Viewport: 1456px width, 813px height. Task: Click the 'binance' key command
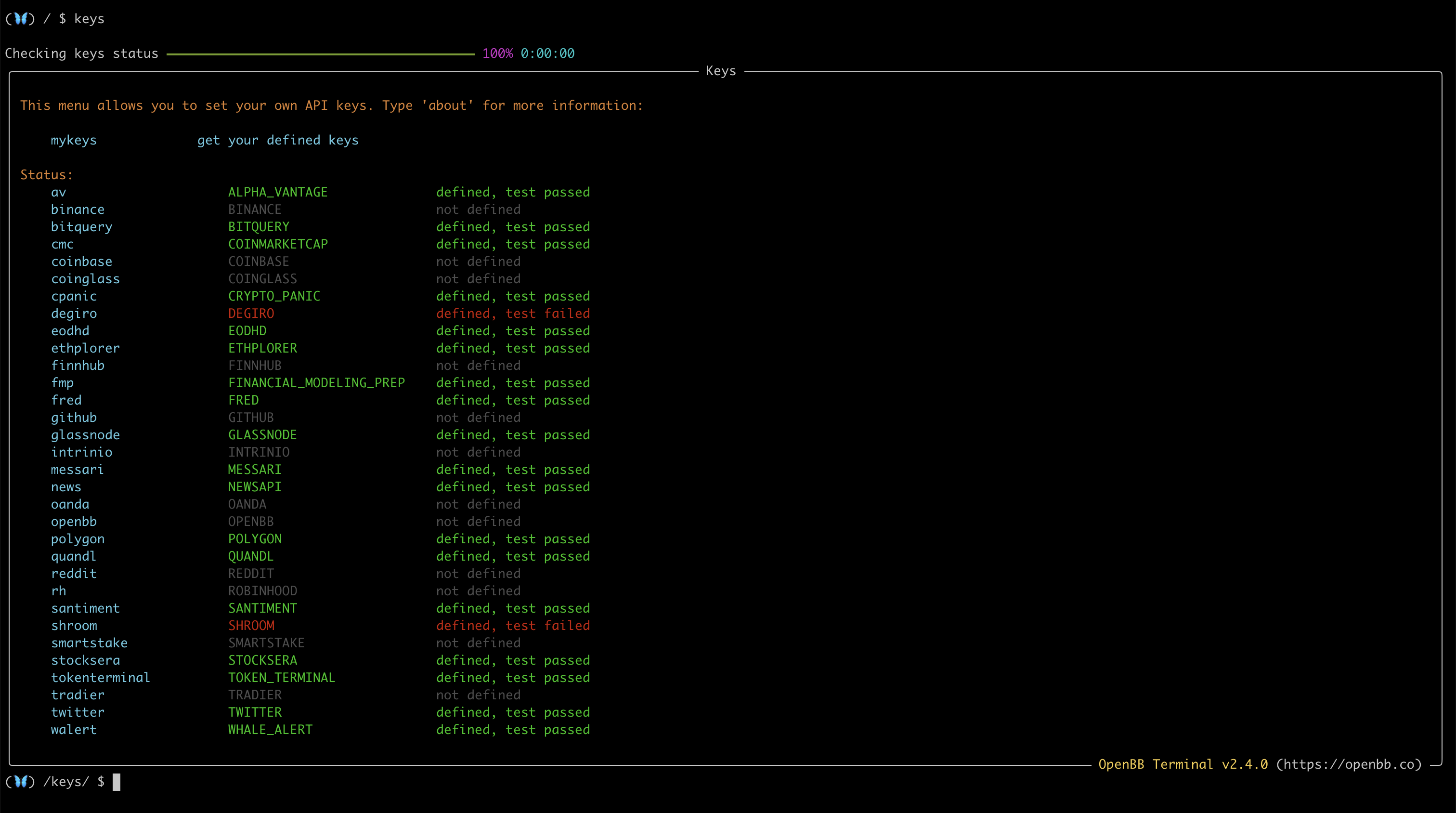(x=78, y=210)
